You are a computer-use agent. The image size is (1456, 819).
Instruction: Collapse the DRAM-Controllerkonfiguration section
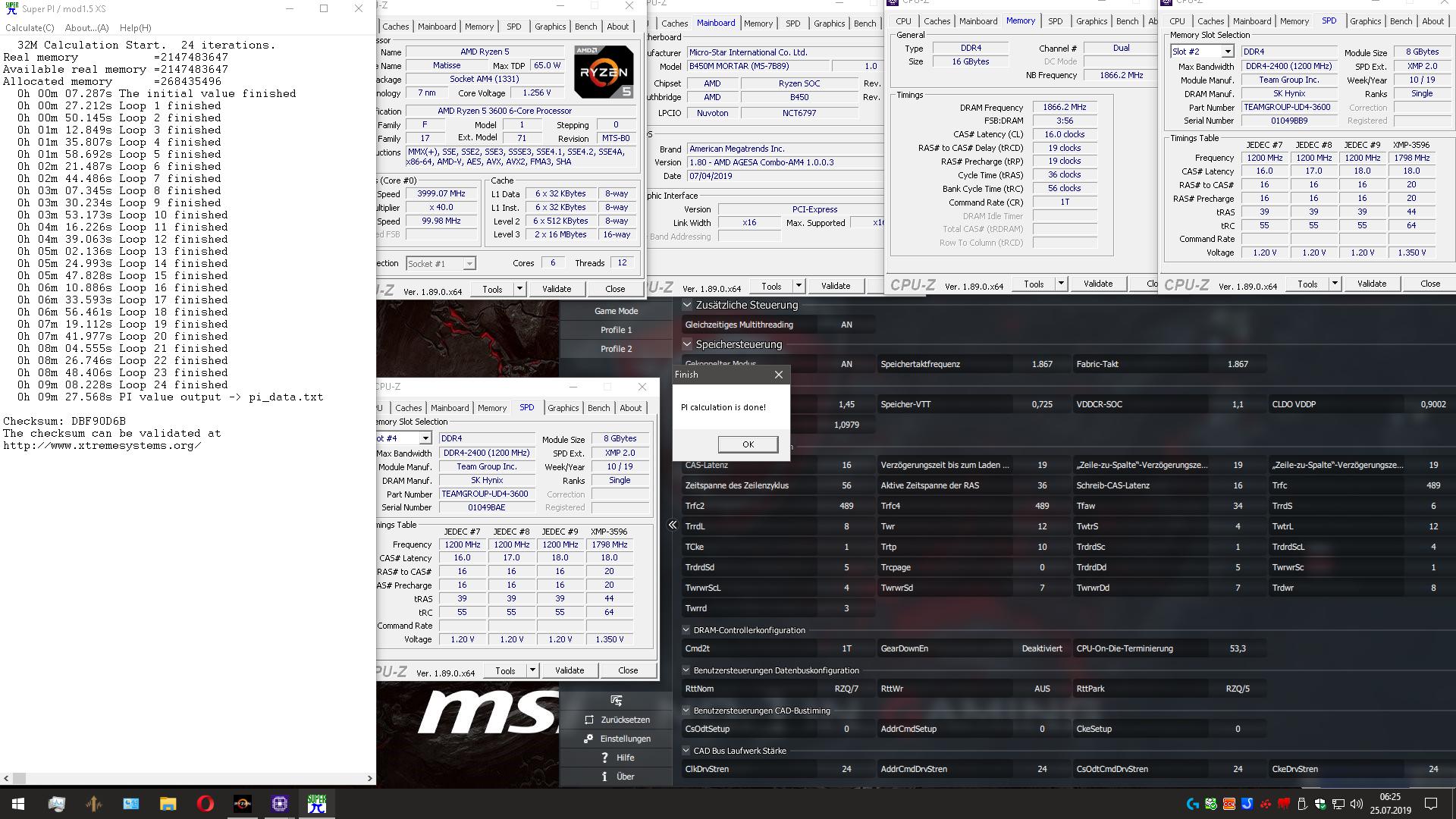point(686,630)
